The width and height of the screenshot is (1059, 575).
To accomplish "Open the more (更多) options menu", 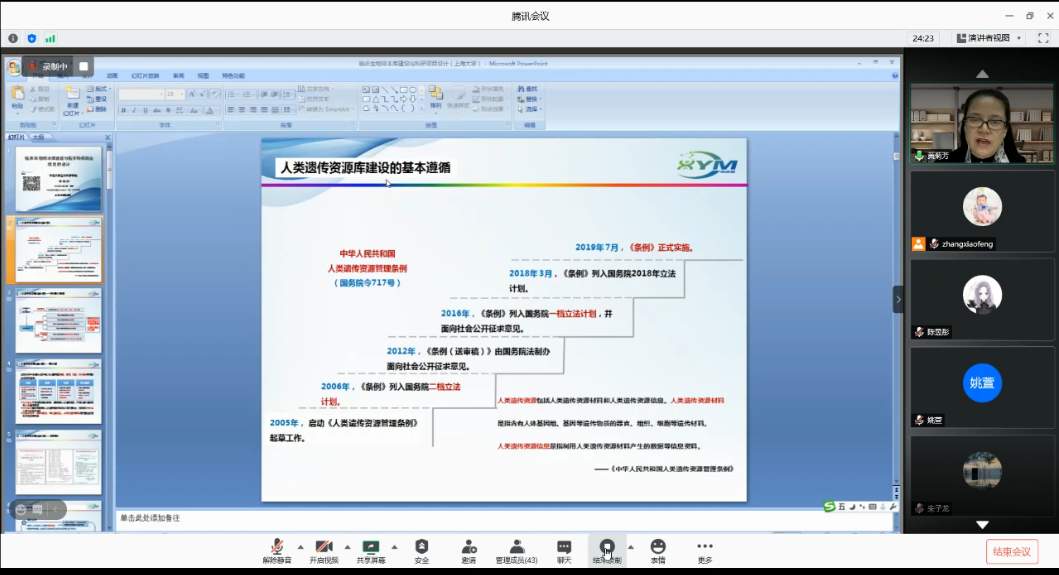I will pyautogui.click(x=705, y=550).
